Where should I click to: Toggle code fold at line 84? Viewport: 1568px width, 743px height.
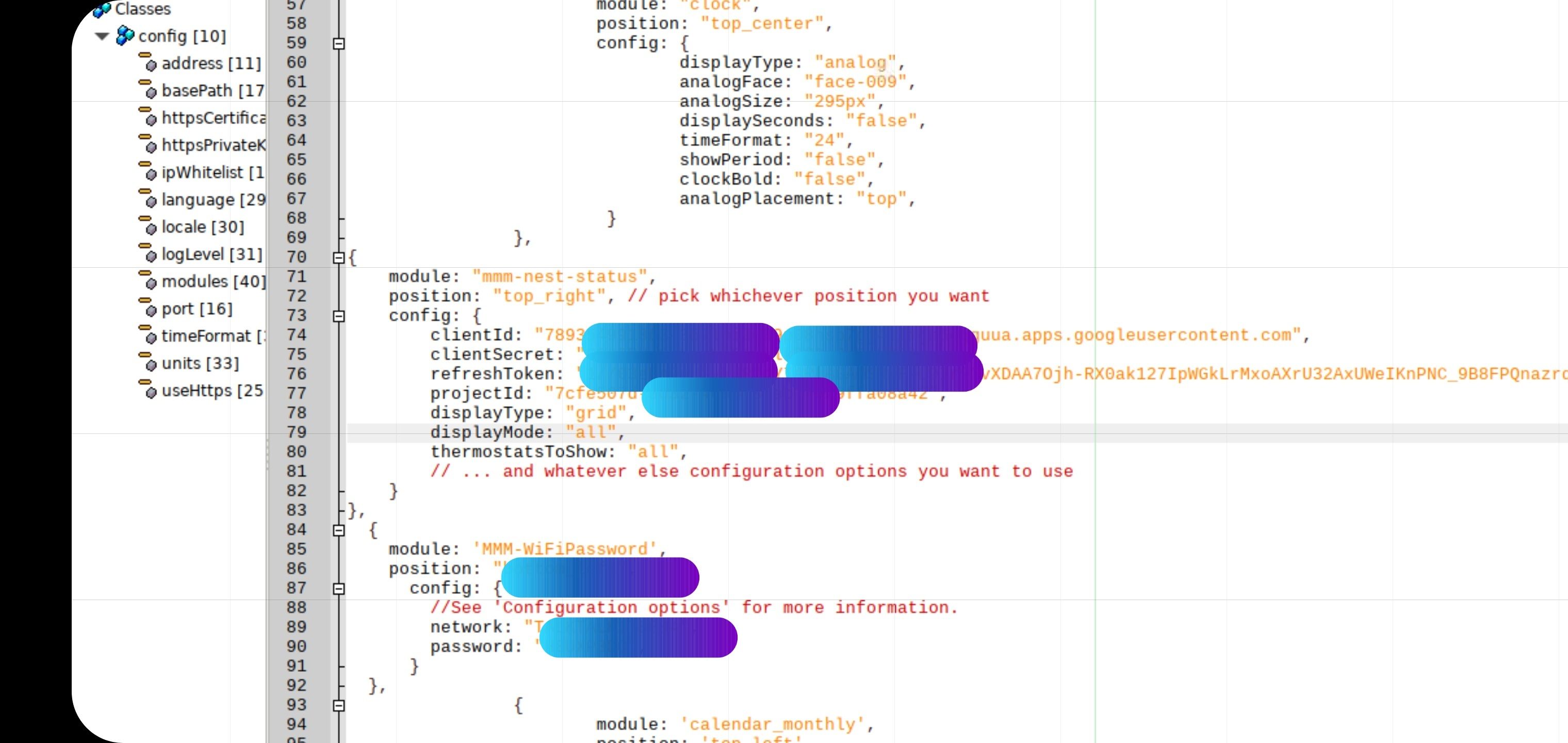339,530
